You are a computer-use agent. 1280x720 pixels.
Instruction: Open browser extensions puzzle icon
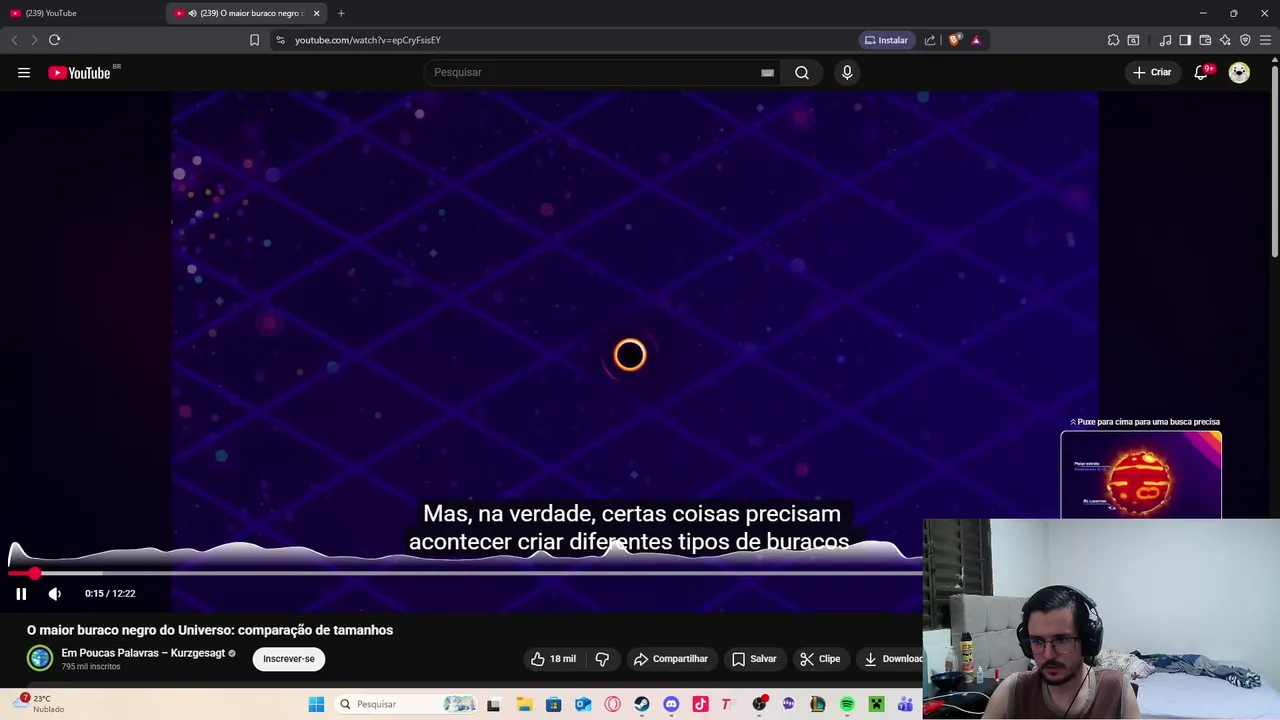coord(1113,40)
